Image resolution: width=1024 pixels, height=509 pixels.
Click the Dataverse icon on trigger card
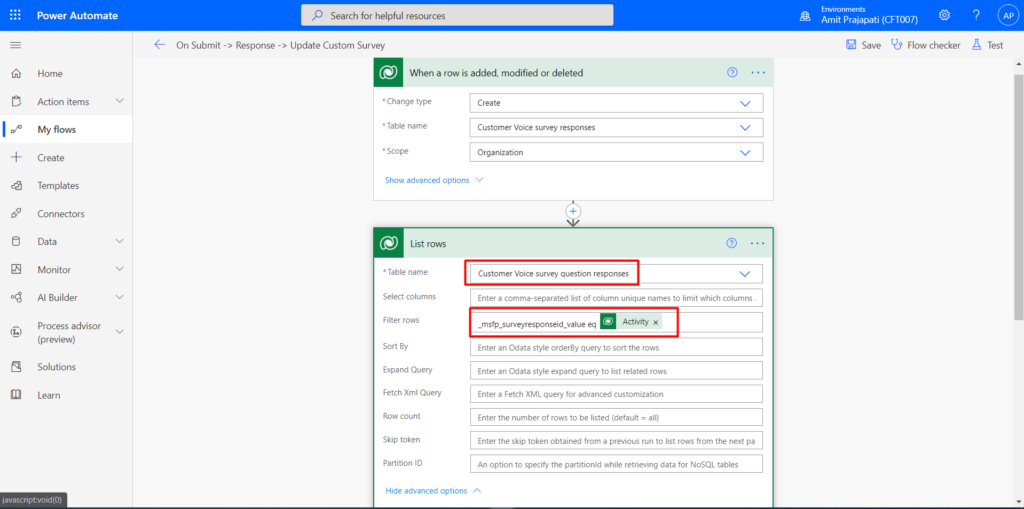(x=388, y=73)
